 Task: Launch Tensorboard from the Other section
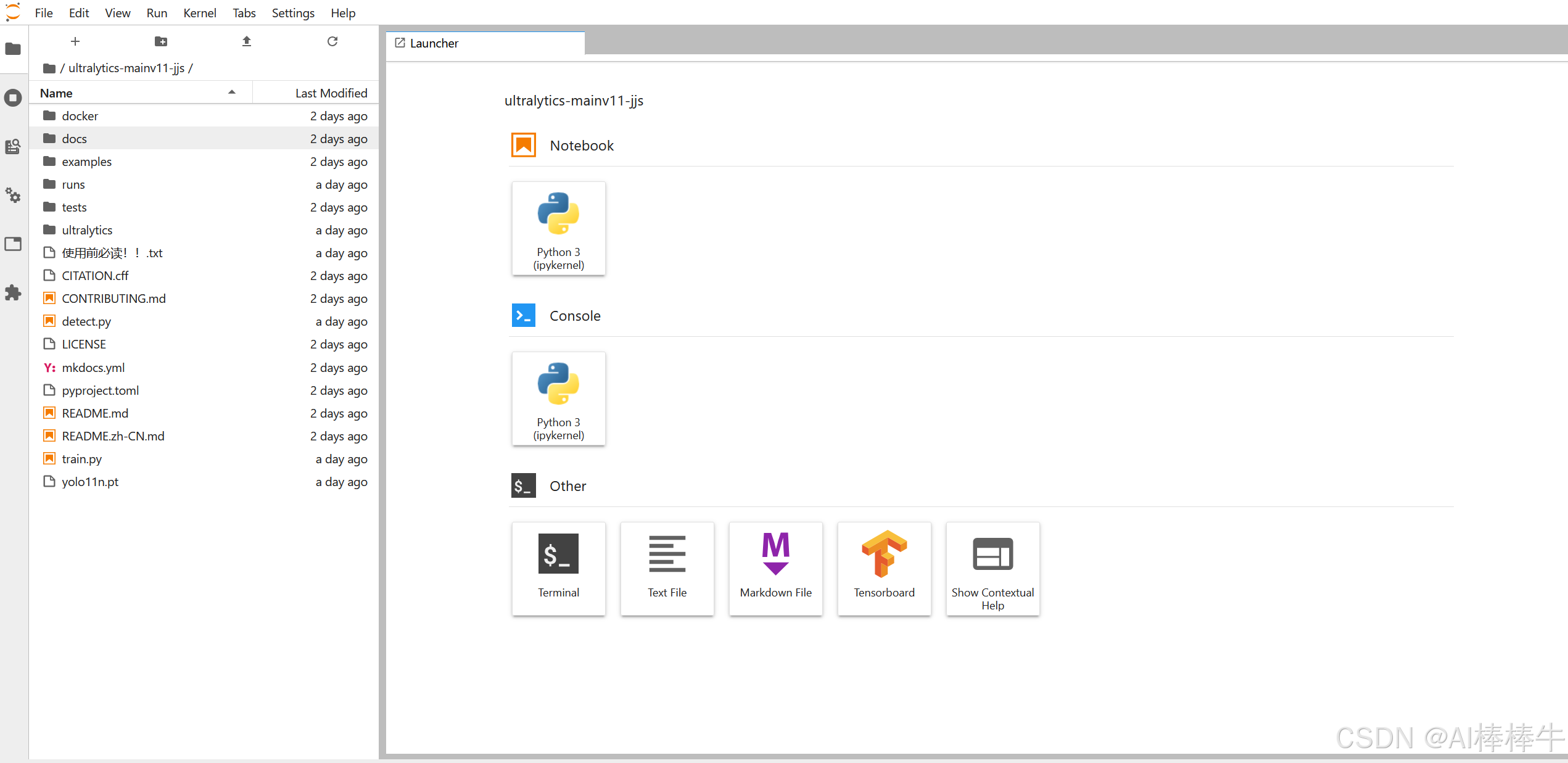point(883,568)
